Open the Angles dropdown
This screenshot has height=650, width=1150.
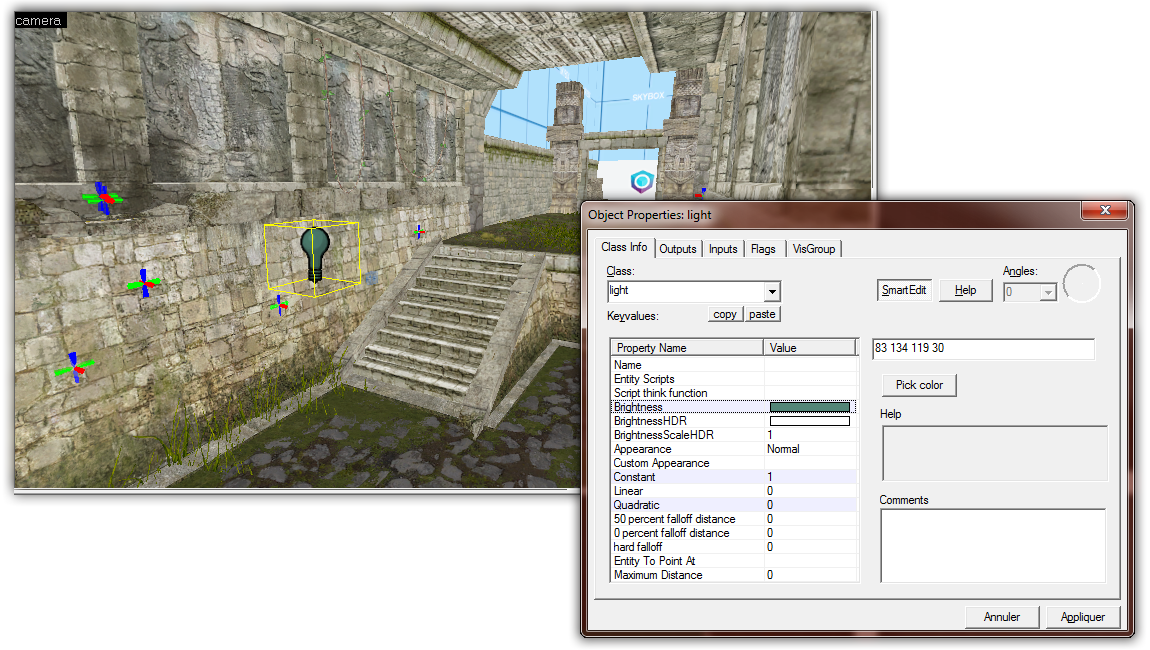tap(1048, 292)
